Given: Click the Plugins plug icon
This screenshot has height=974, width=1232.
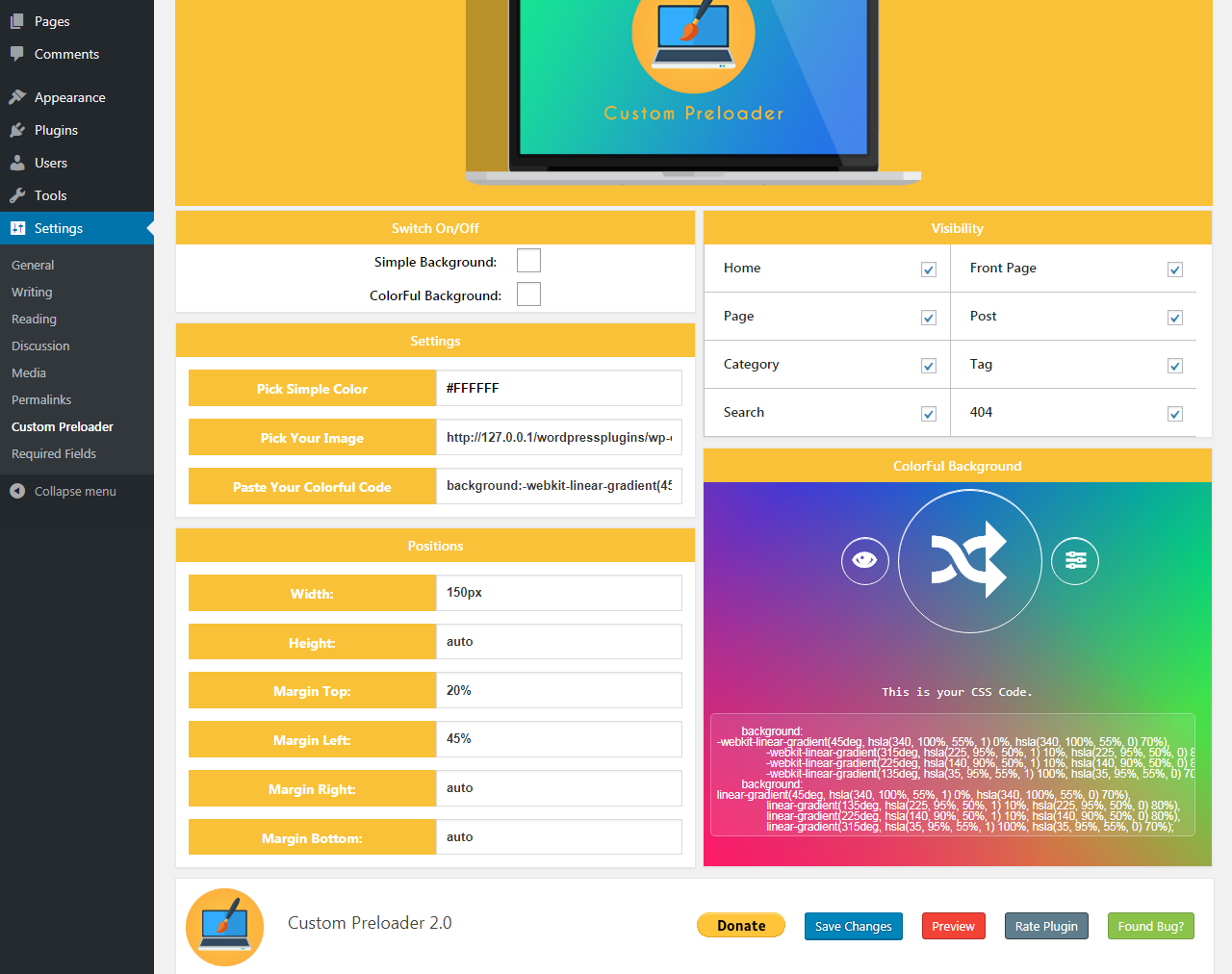Looking at the screenshot, I should pyautogui.click(x=17, y=130).
